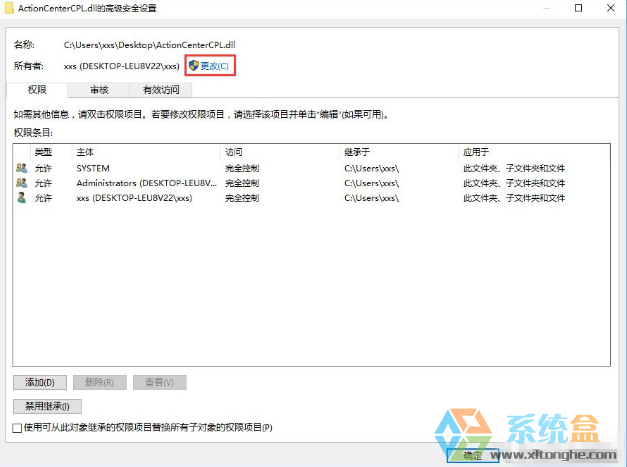627x467 pixels.
Task: Click C:\Users\xxs\ in the xxs row
Action: click(x=371, y=198)
